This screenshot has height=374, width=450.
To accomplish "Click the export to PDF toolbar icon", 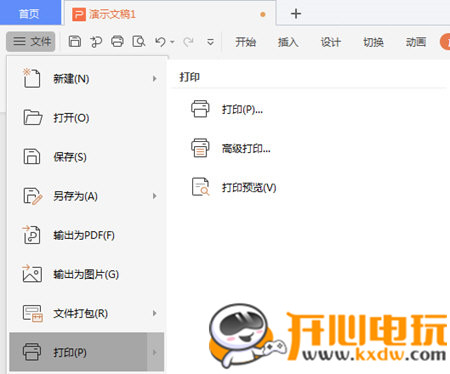I will pos(96,42).
